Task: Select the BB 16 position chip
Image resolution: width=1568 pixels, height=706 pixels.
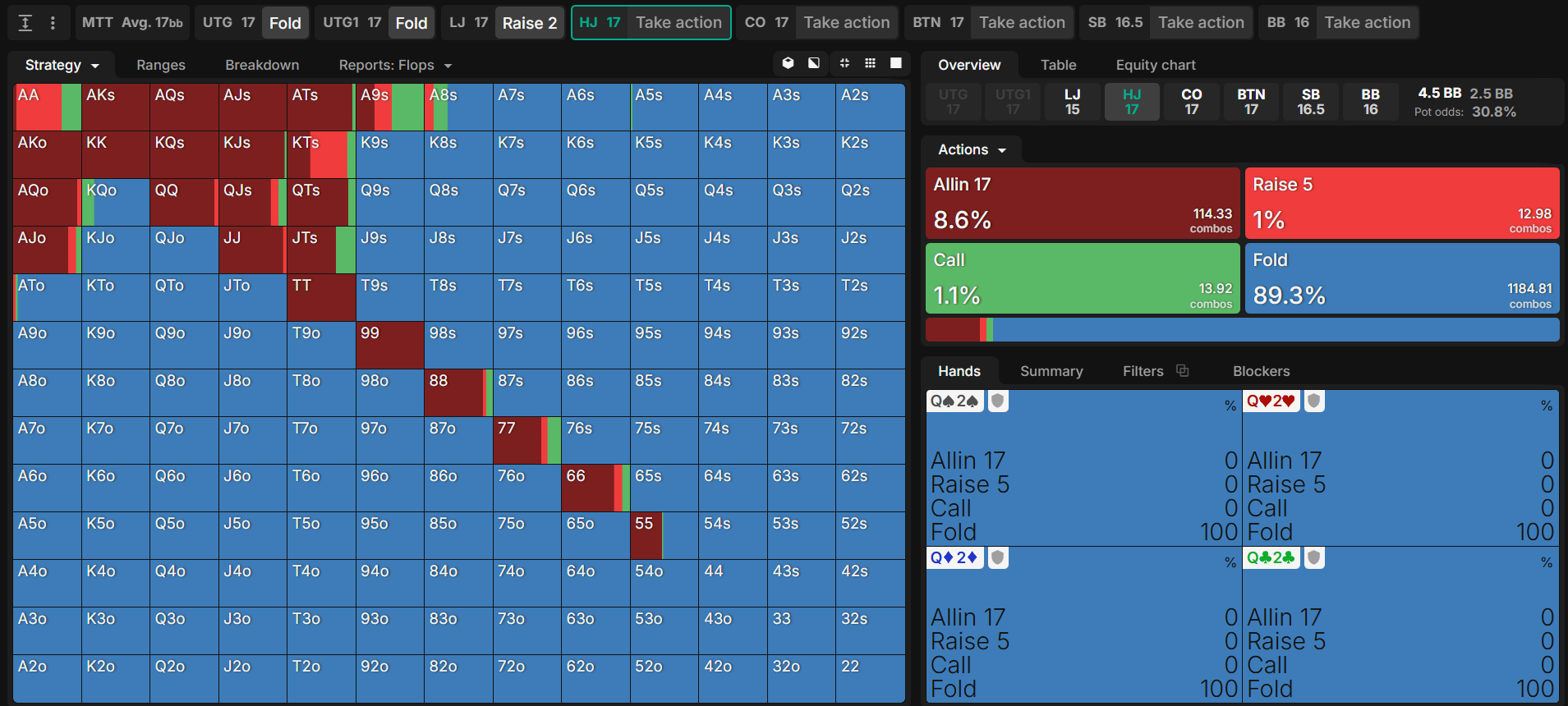Action: click(x=1371, y=102)
